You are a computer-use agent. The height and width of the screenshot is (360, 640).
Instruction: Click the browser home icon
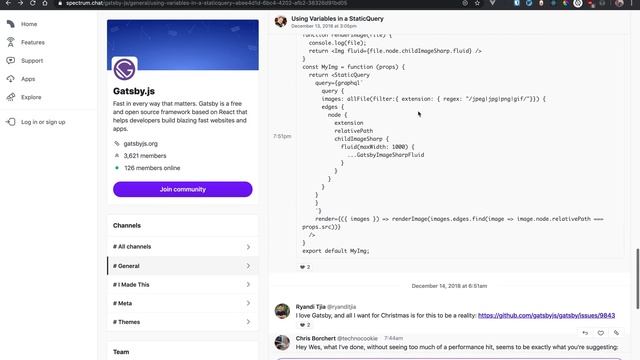45,3
